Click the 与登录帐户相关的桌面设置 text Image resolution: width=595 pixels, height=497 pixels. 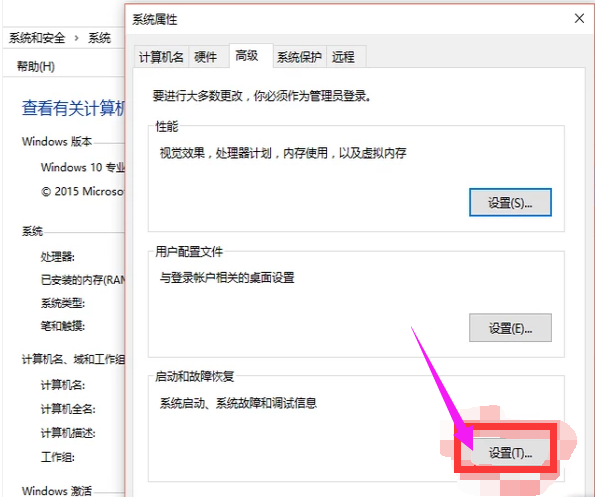coord(227,278)
